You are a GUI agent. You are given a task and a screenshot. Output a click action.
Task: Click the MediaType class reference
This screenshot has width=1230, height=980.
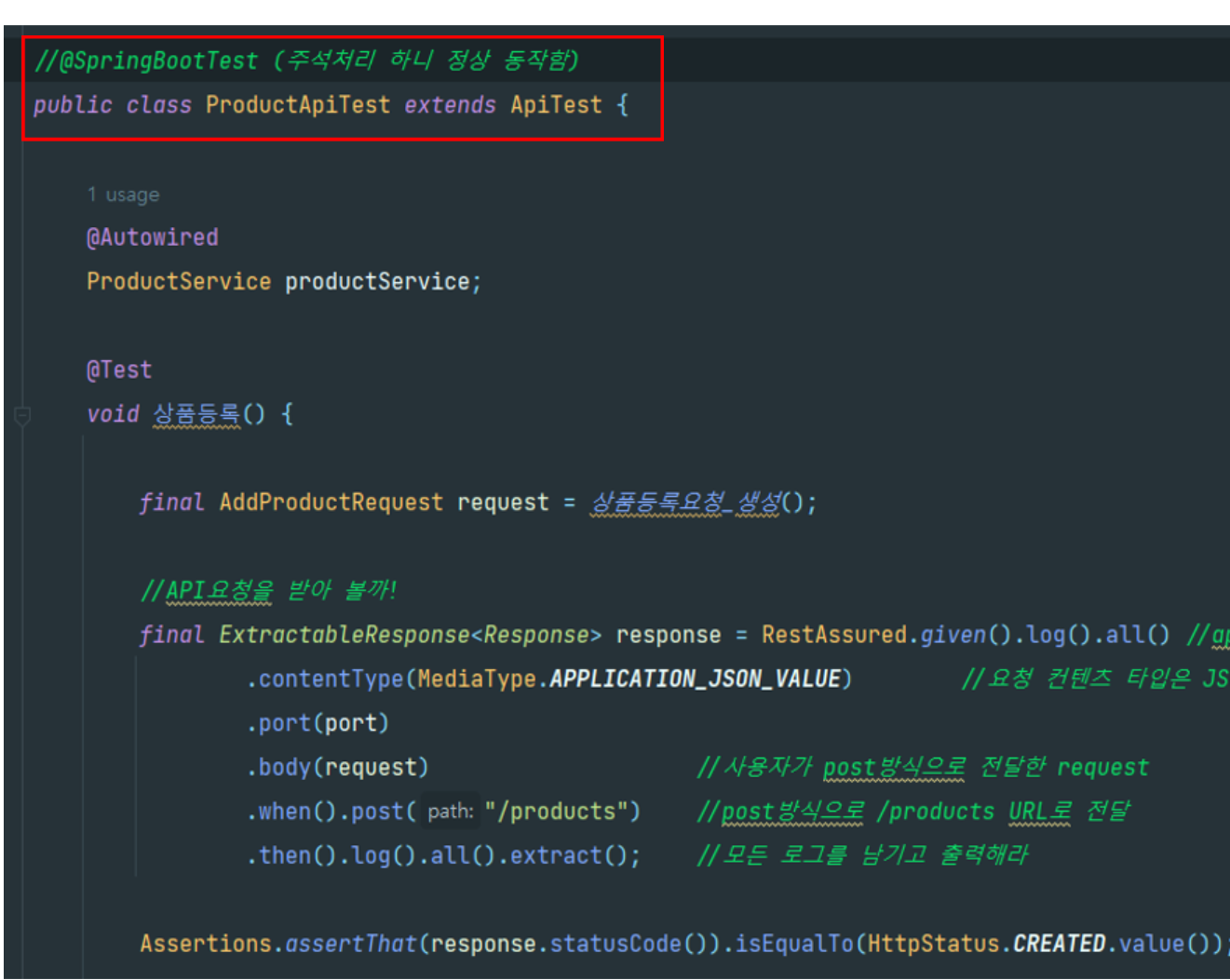pyautogui.click(x=477, y=679)
